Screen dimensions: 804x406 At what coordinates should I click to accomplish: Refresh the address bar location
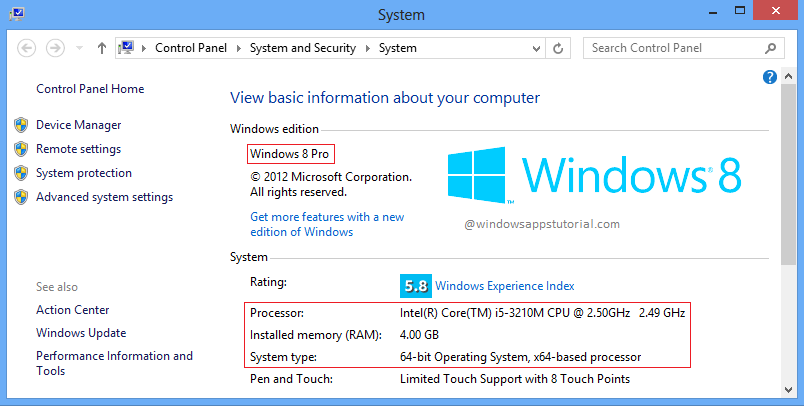coord(559,48)
